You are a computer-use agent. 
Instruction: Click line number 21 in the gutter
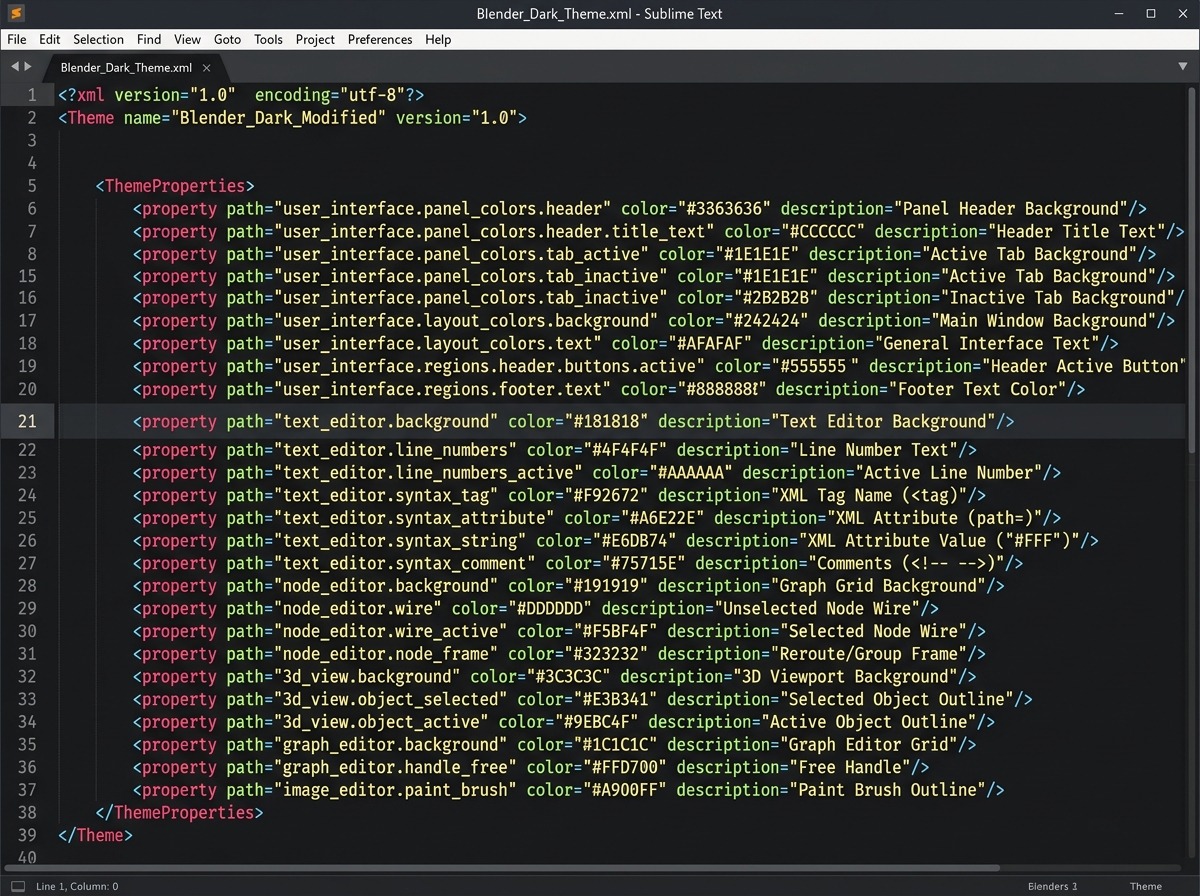pyautogui.click(x=26, y=421)
